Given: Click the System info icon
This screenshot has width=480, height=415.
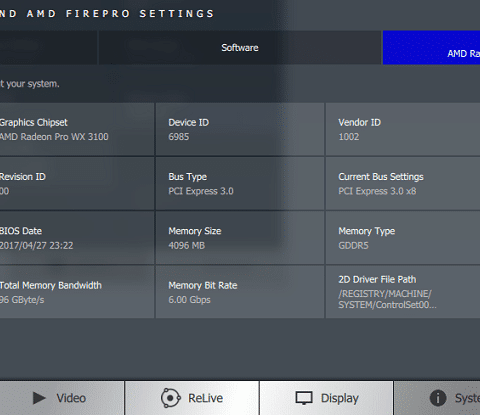Looking at the screenshot, I should coord(438,398).
